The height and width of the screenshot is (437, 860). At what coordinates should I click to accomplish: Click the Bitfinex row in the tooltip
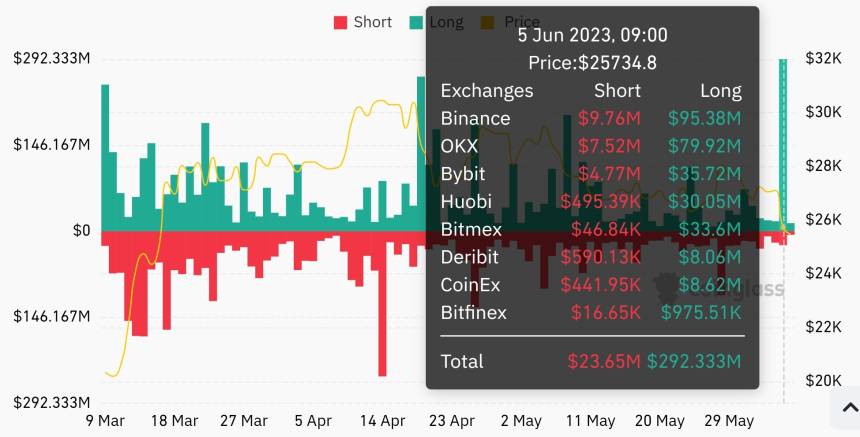click(x=592, y=313)
